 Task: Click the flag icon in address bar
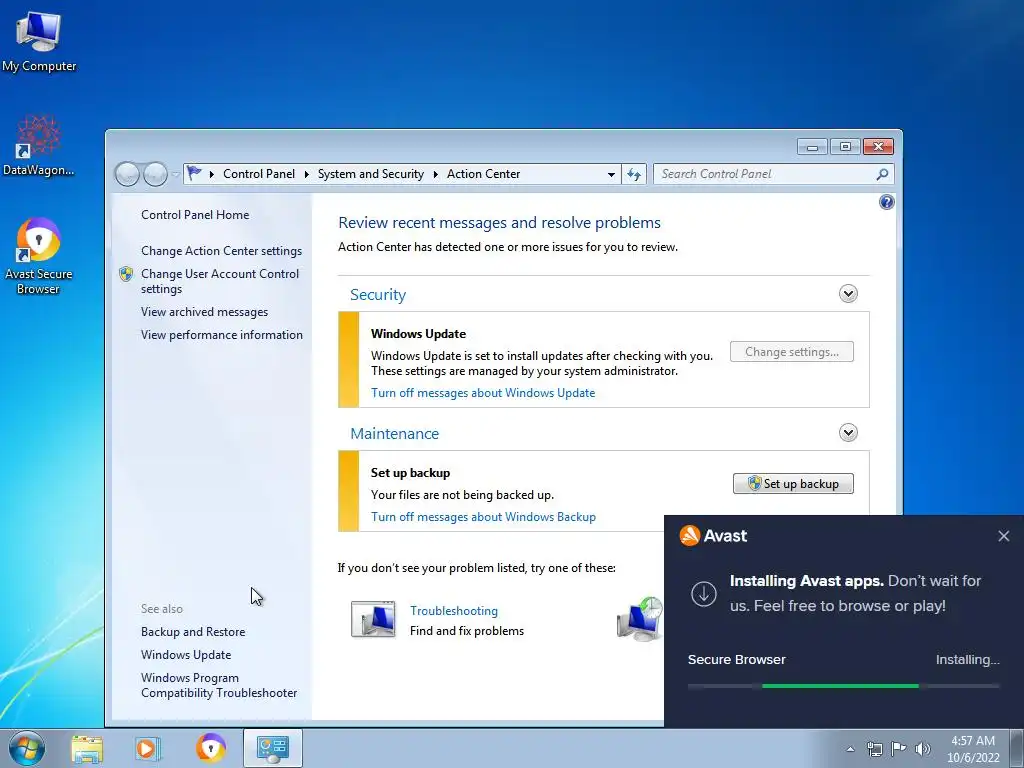pyautogui.click(x=194, y=174)
